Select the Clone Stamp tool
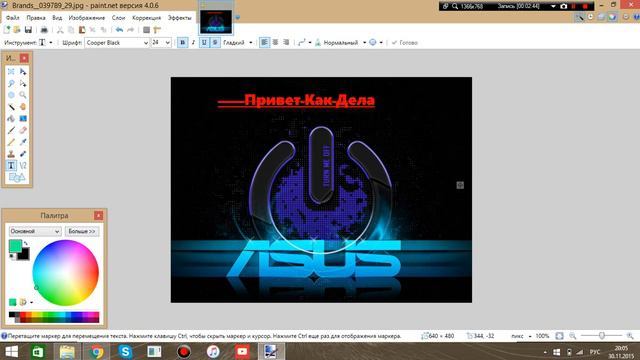This screenshot has height=360, width=640. 11,154
